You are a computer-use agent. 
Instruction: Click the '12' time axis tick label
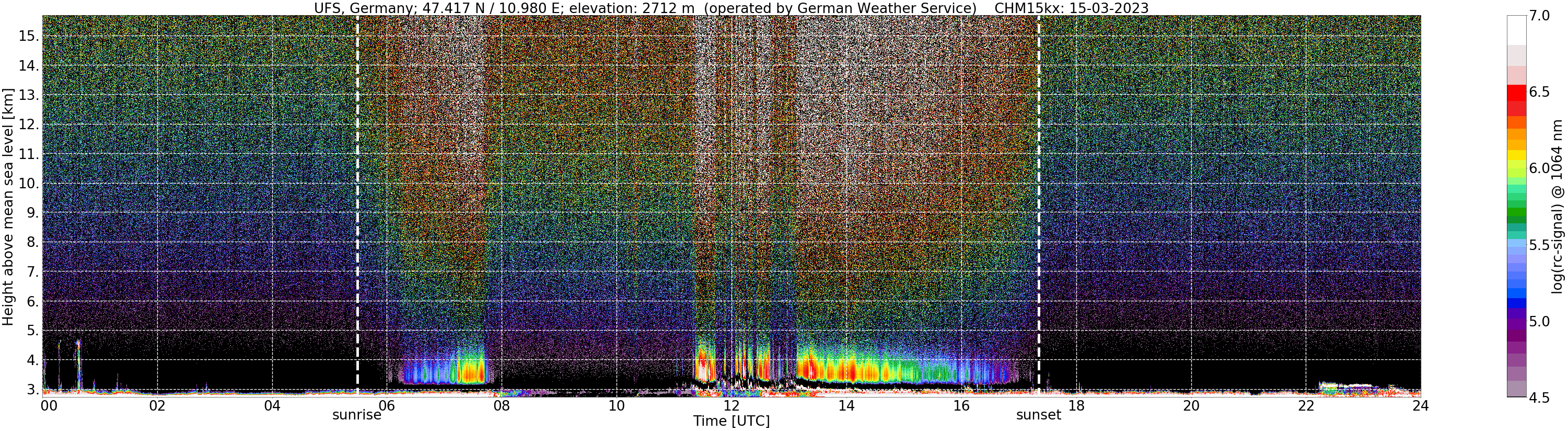tap(731, 406)
